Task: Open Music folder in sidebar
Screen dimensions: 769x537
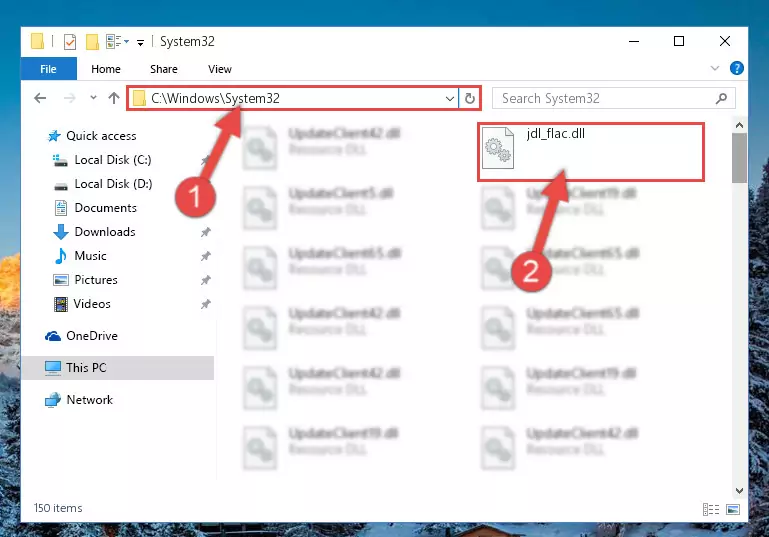Action: click(x=90, y=256)
